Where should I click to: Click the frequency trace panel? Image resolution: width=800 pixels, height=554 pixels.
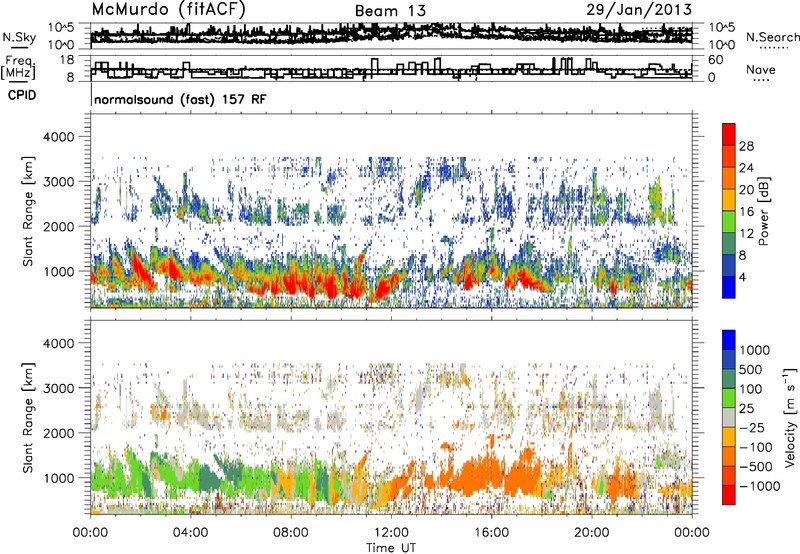391,68
